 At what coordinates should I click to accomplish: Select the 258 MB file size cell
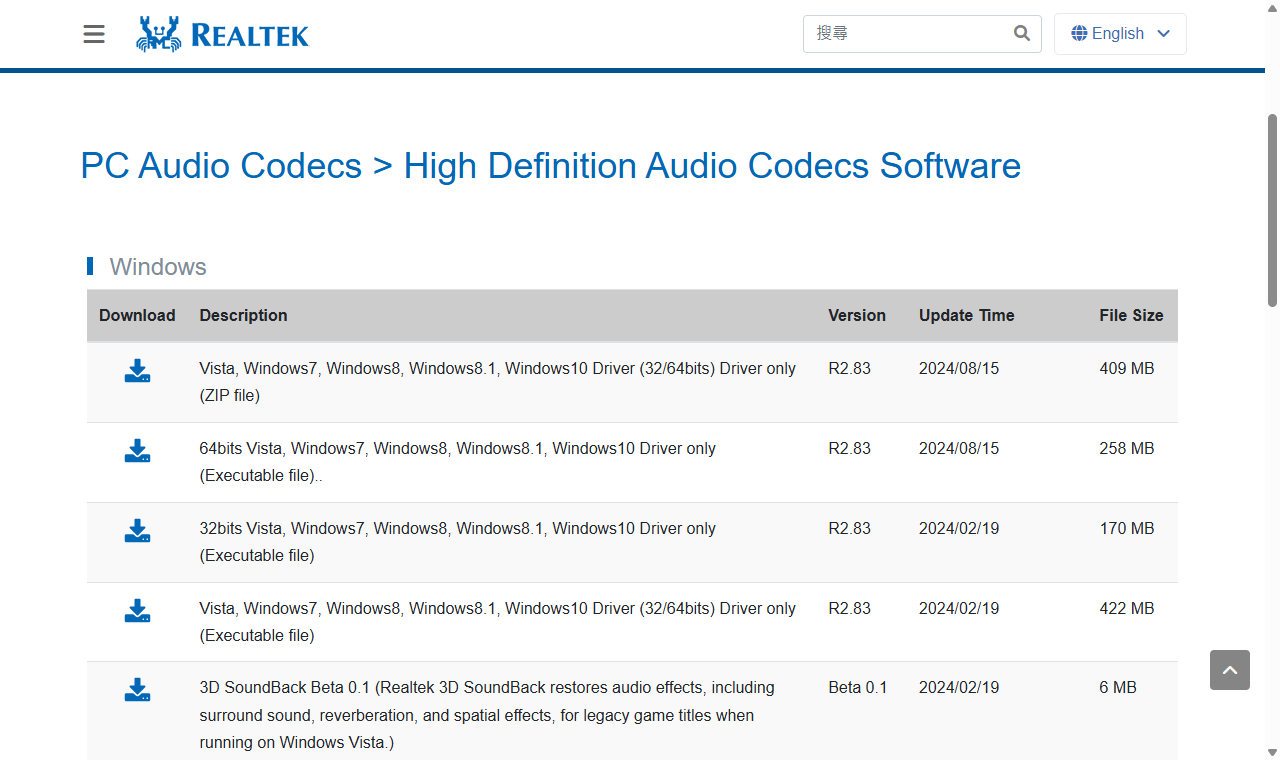pyautogui.click(x=1127, y=448)
